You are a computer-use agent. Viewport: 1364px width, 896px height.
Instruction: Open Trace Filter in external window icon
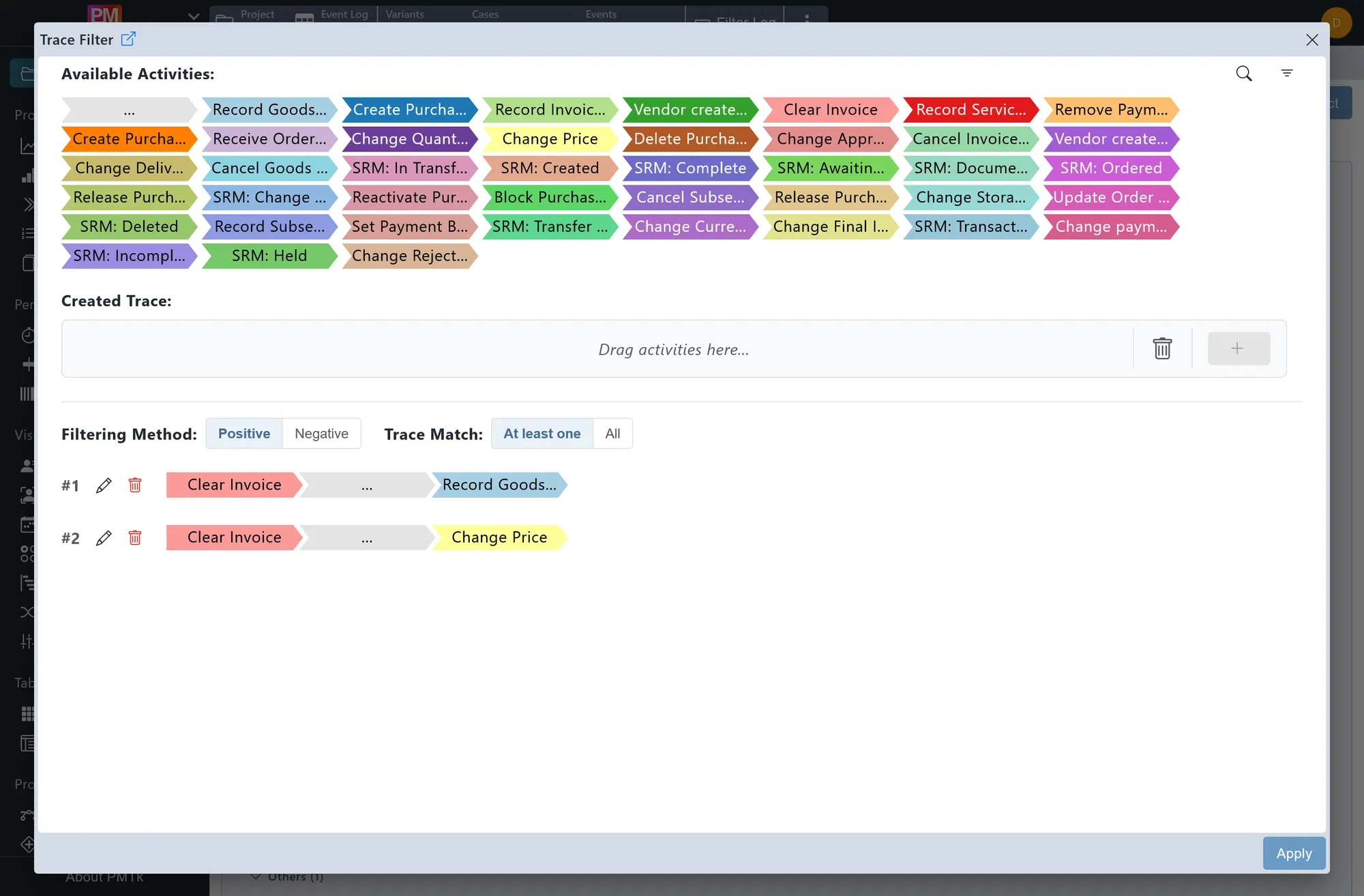(x=128, y=39)
